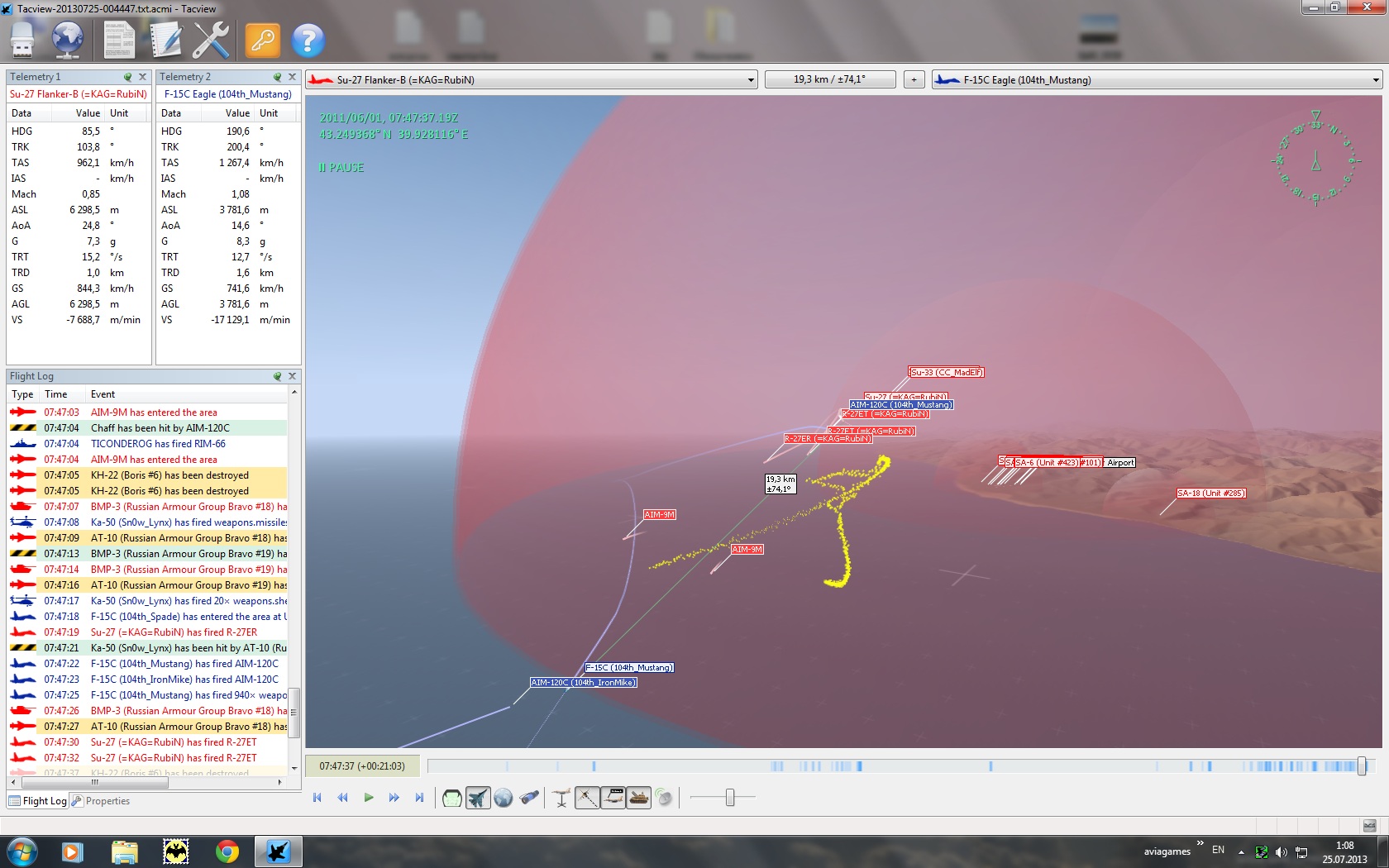
Task: Click the AIM-120C (104th_IronMike) label in 3D view
Action: tap(583, 683)
